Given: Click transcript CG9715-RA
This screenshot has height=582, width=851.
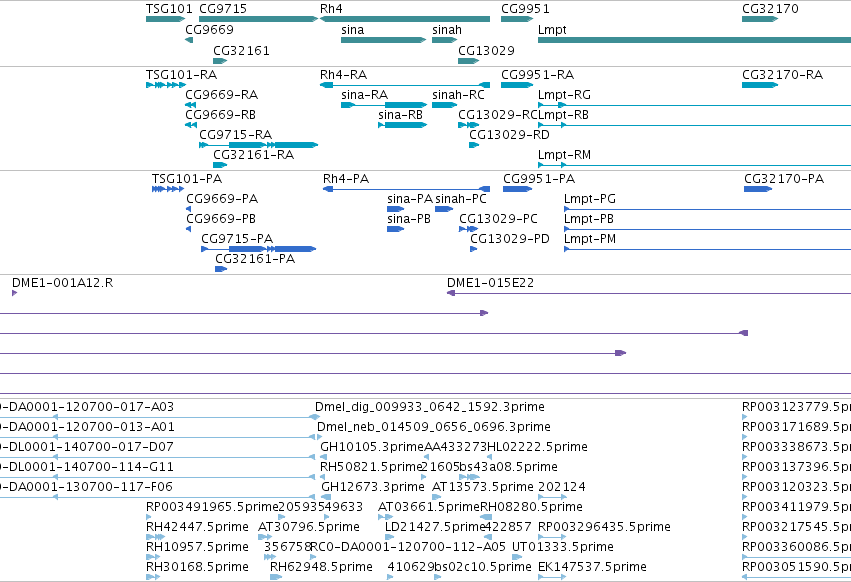Looking at the screenshot, I should click(x=236, y=135).
